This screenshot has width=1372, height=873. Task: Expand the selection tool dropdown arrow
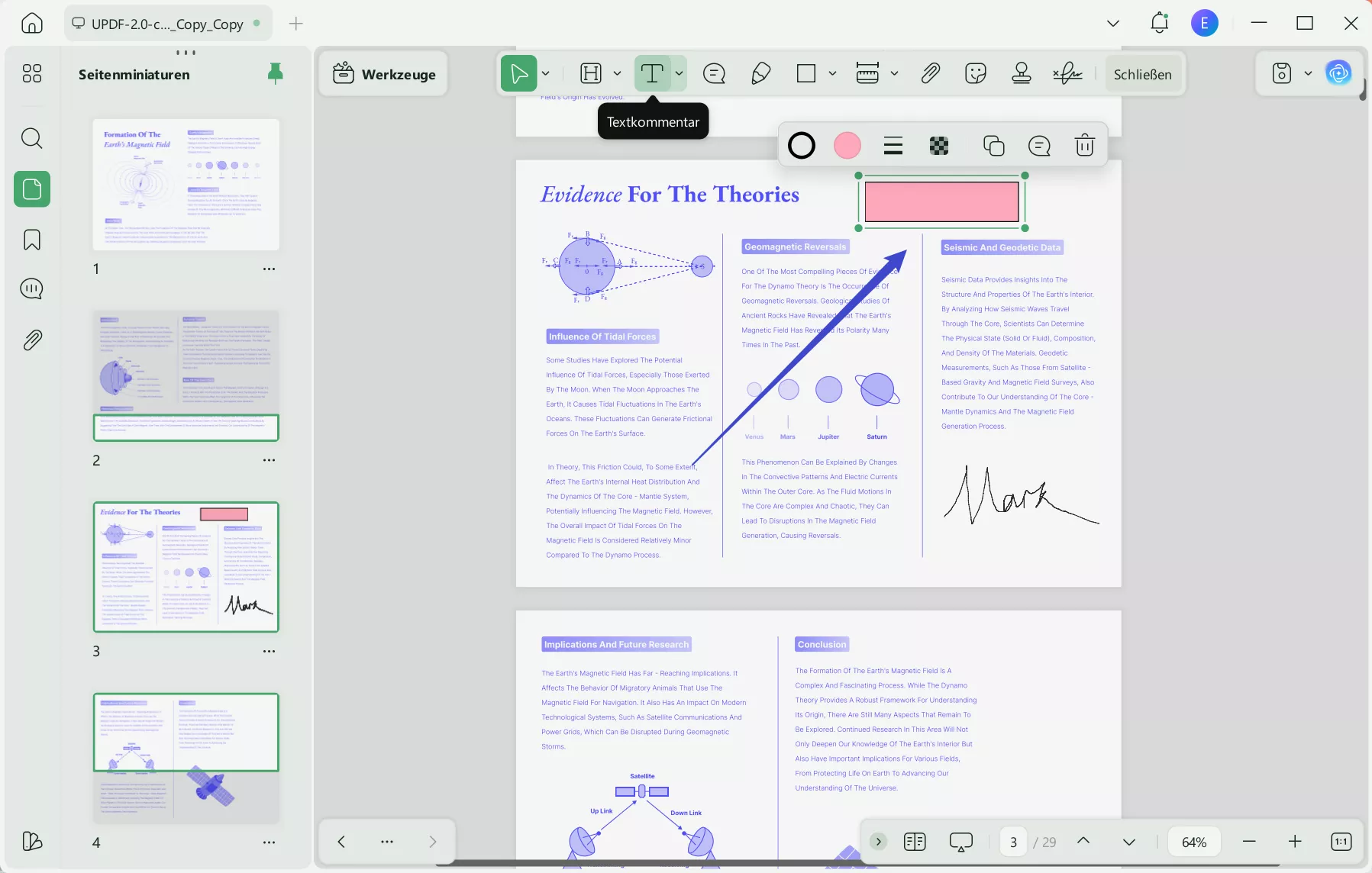[546, 74]
